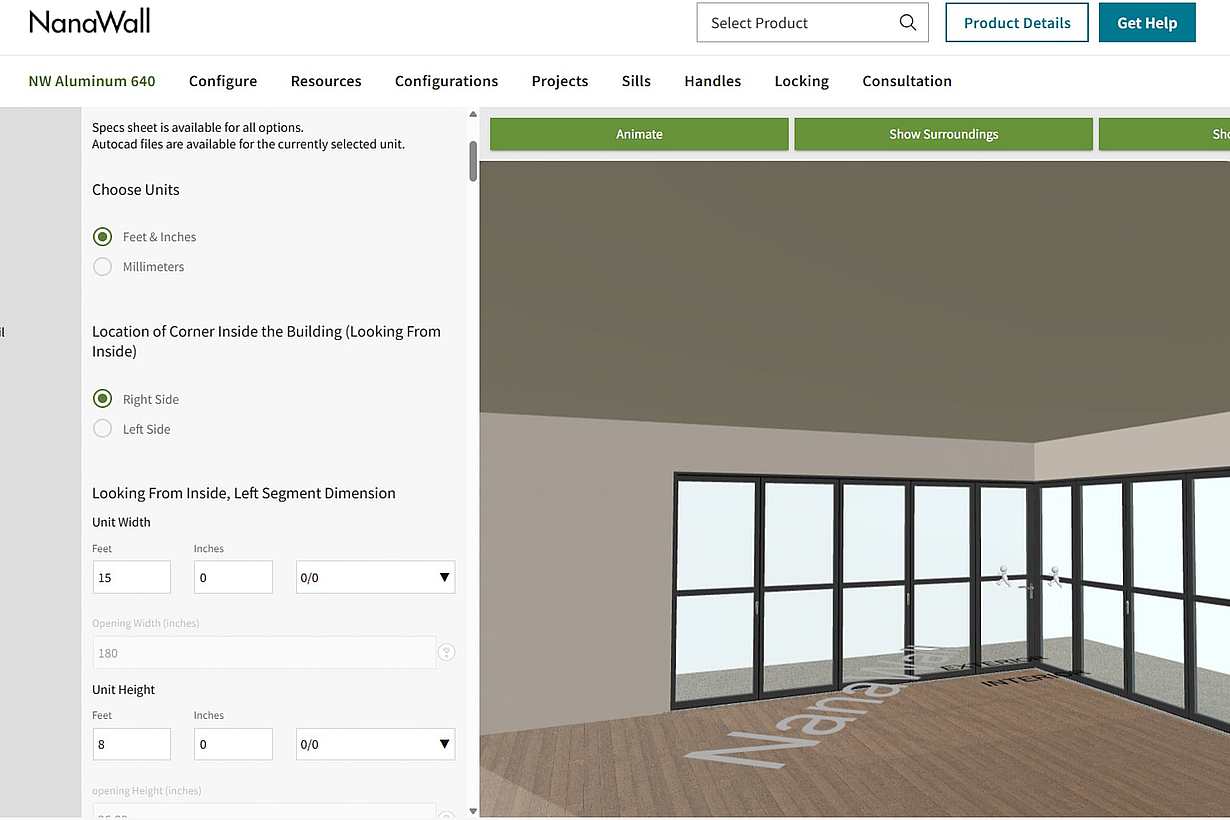
Task: Open Unit Width fraction dropdown
Action: point(376,577)
